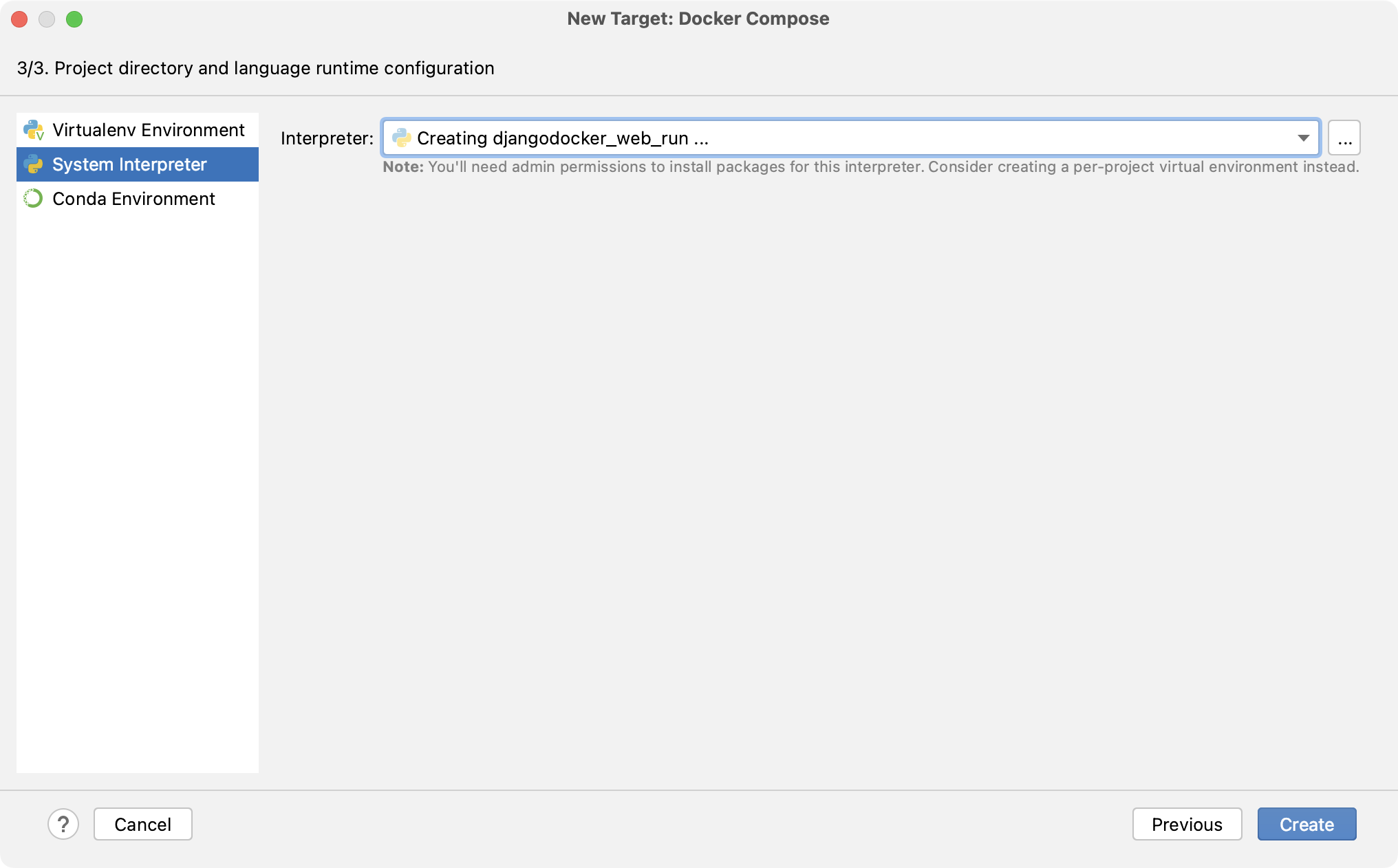1398x868 pixels.
Task: Click the Virtualenv Environment icon
Action: pos(34,129)
